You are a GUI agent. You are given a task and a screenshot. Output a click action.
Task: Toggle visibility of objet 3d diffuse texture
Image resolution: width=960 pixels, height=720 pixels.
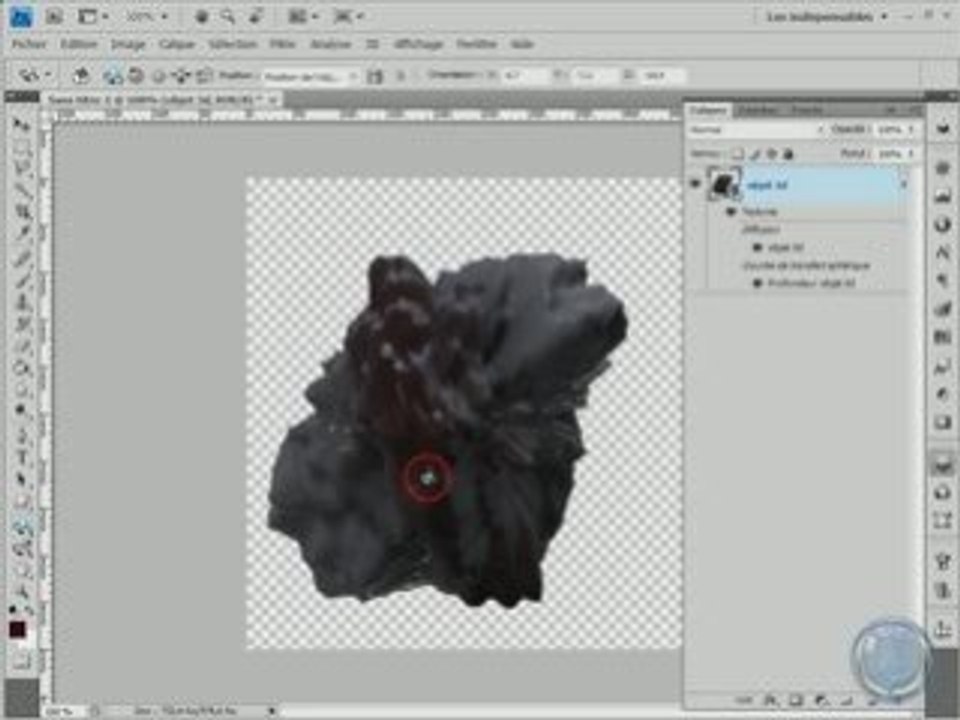tap(757, 247)
